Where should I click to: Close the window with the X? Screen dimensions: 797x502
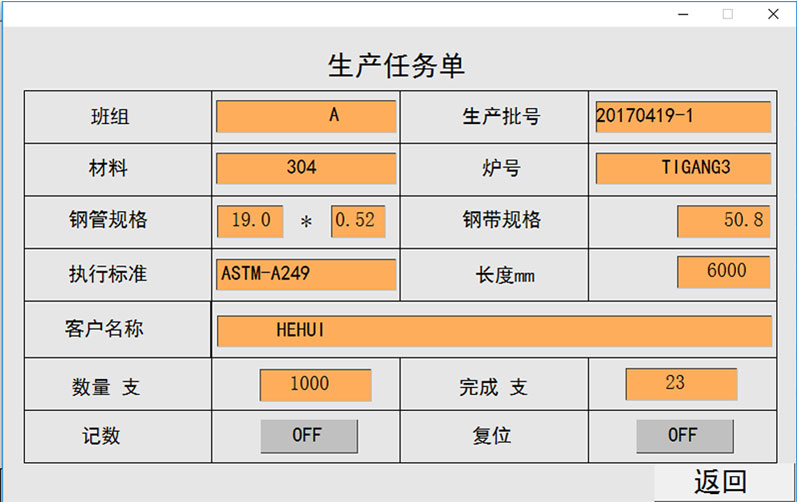773,14
